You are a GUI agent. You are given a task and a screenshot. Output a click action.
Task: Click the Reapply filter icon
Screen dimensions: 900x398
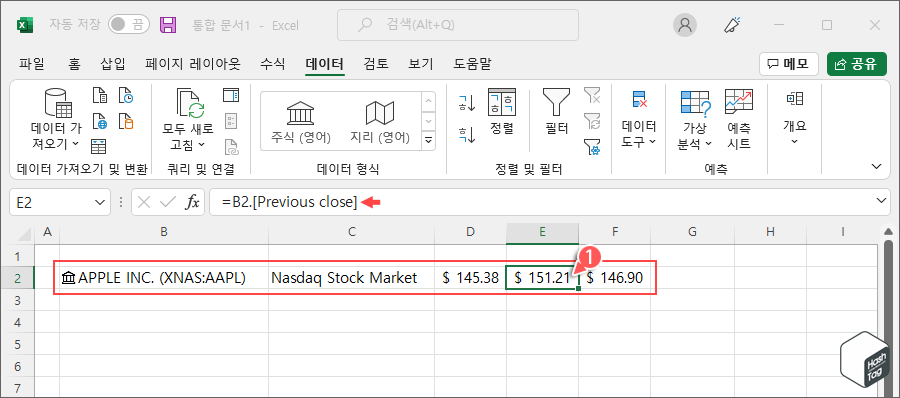(592, 121)
